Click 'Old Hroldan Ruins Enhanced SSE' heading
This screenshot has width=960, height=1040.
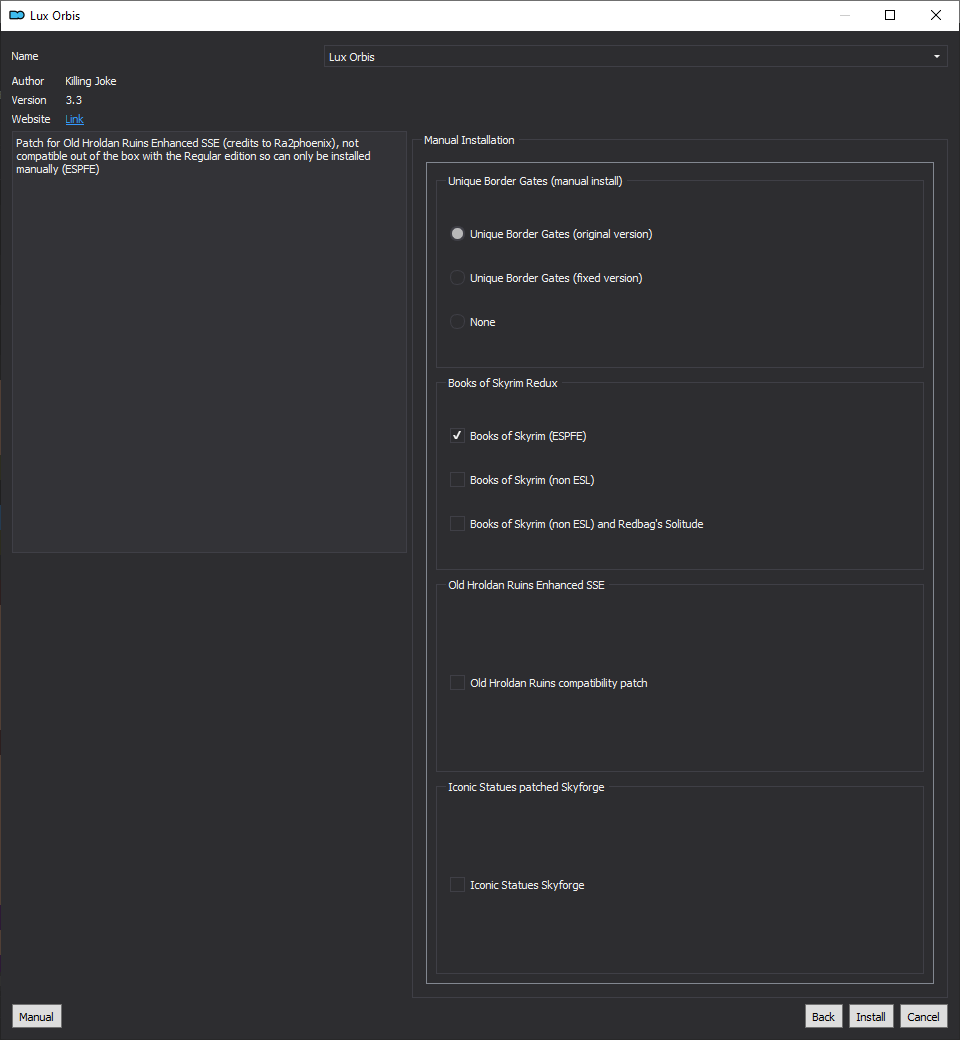(526, 585)
